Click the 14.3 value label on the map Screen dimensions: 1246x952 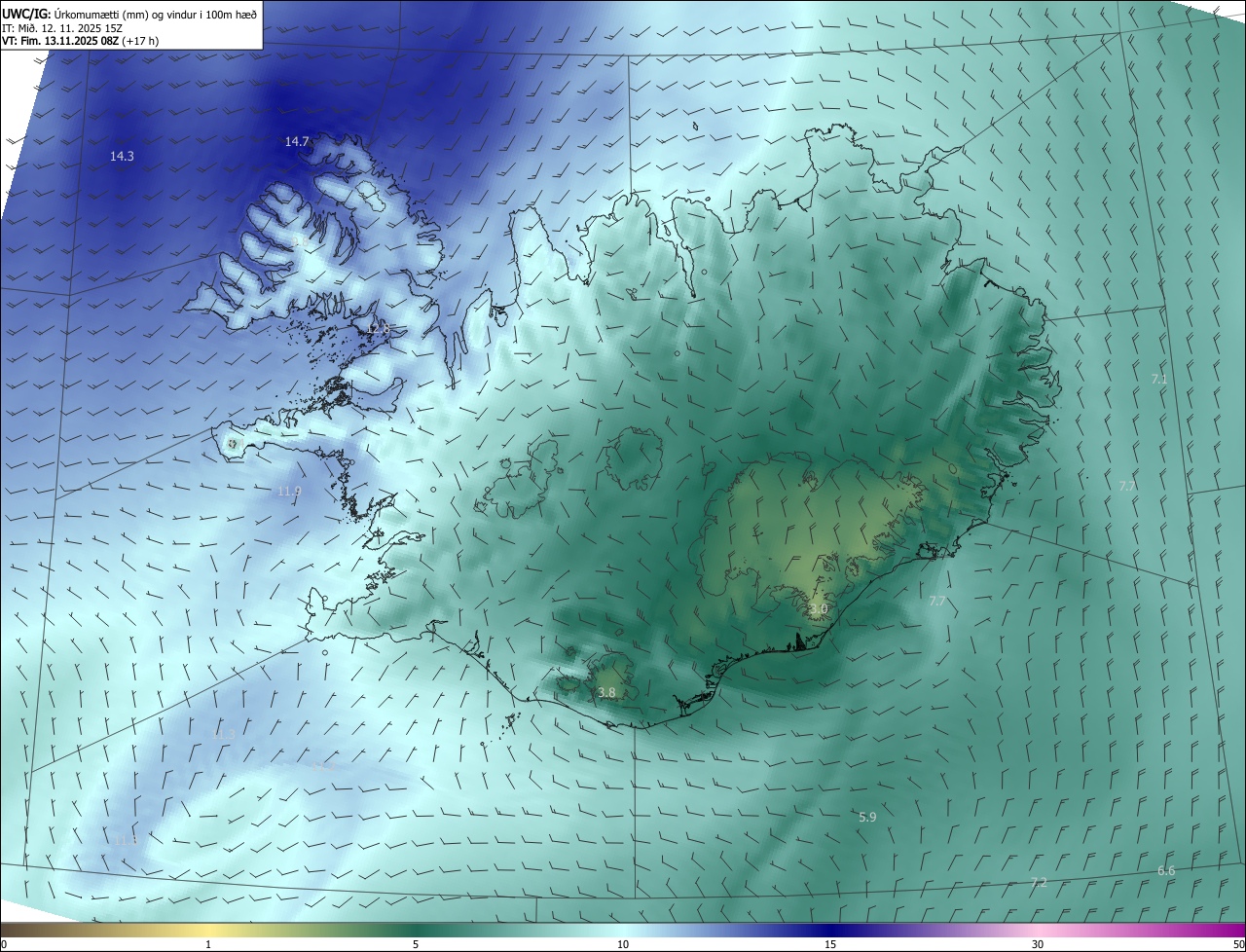122,156
